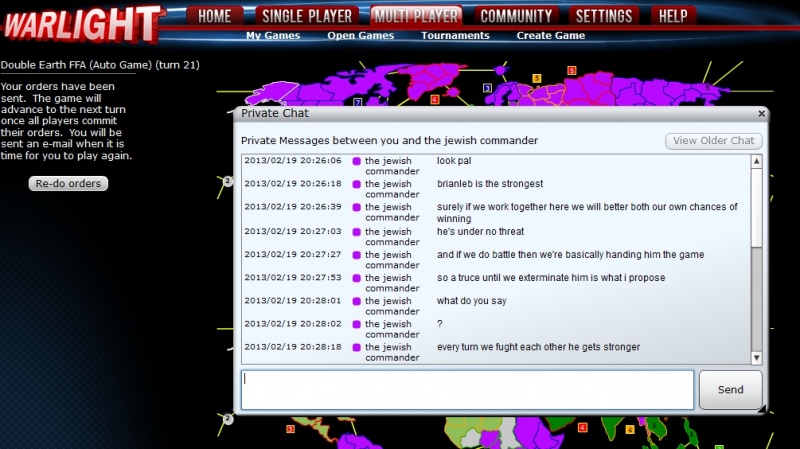Go to the SETTINGS tab
Screen dimensions: 800x449
pyautogui.click(x=604, y=16)
